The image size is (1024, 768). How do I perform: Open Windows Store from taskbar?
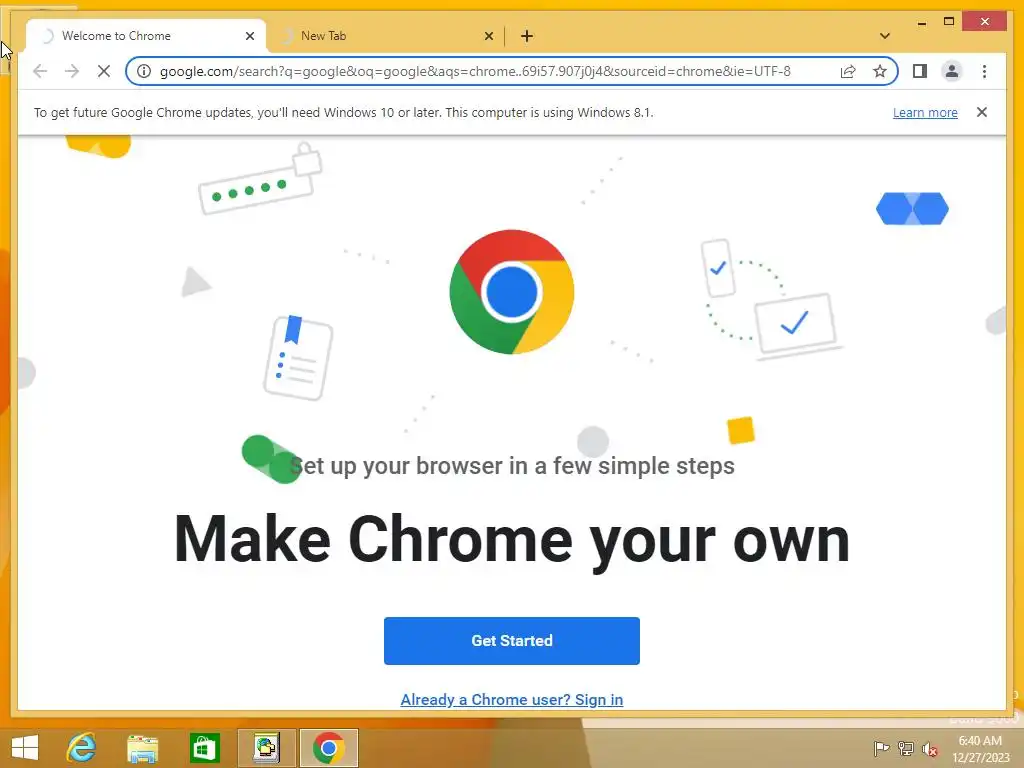(204, 748)
